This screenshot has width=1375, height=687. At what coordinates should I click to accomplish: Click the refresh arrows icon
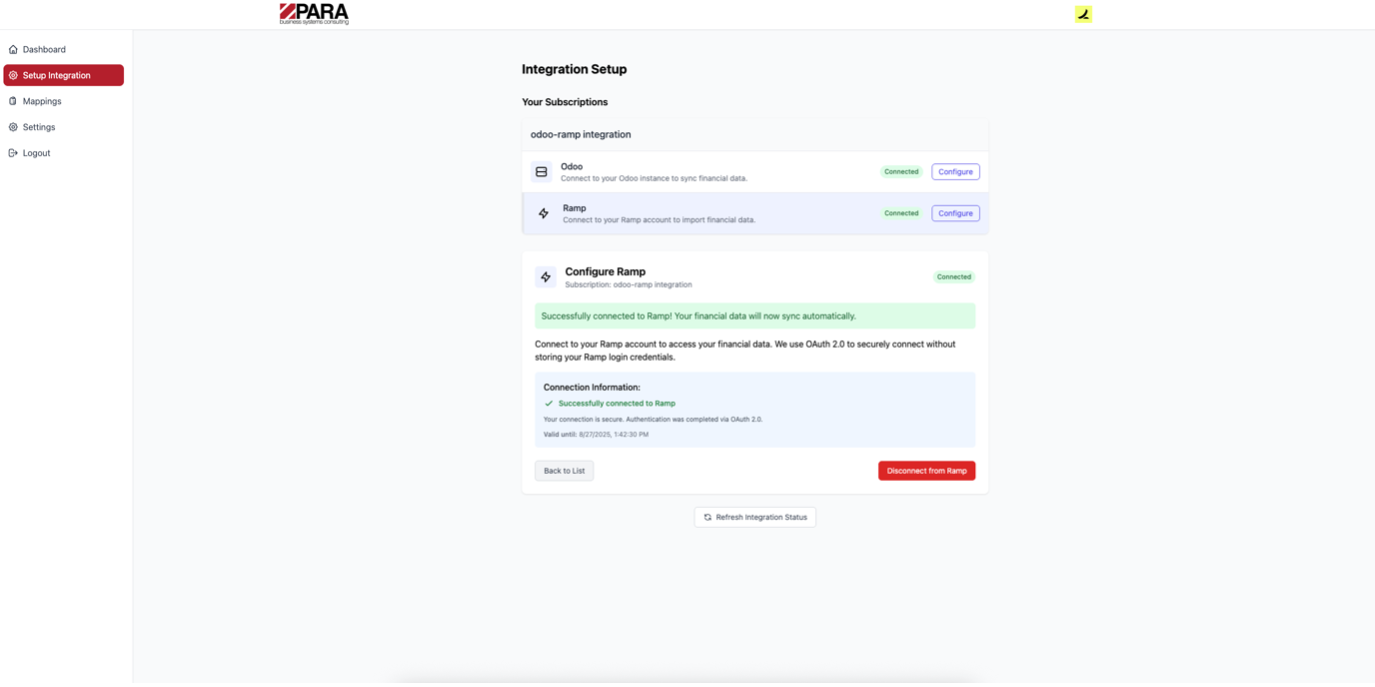pyautogui.click(x=708, y=517)
